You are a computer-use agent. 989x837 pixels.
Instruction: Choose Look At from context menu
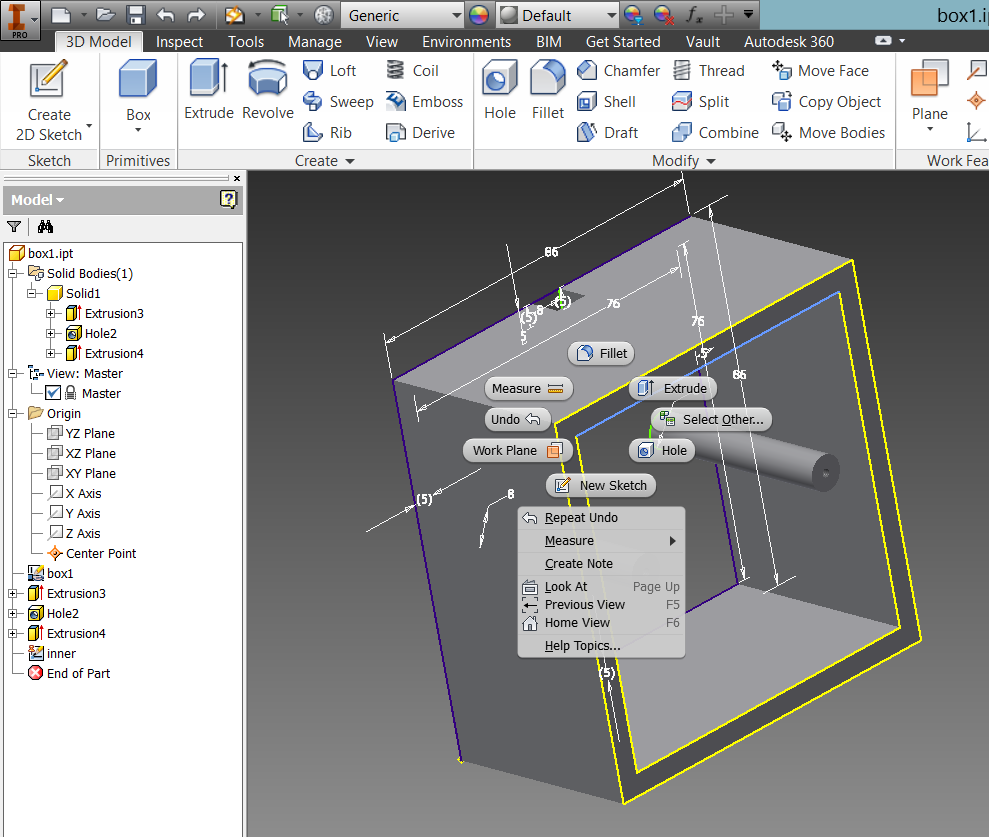point(566,587)
